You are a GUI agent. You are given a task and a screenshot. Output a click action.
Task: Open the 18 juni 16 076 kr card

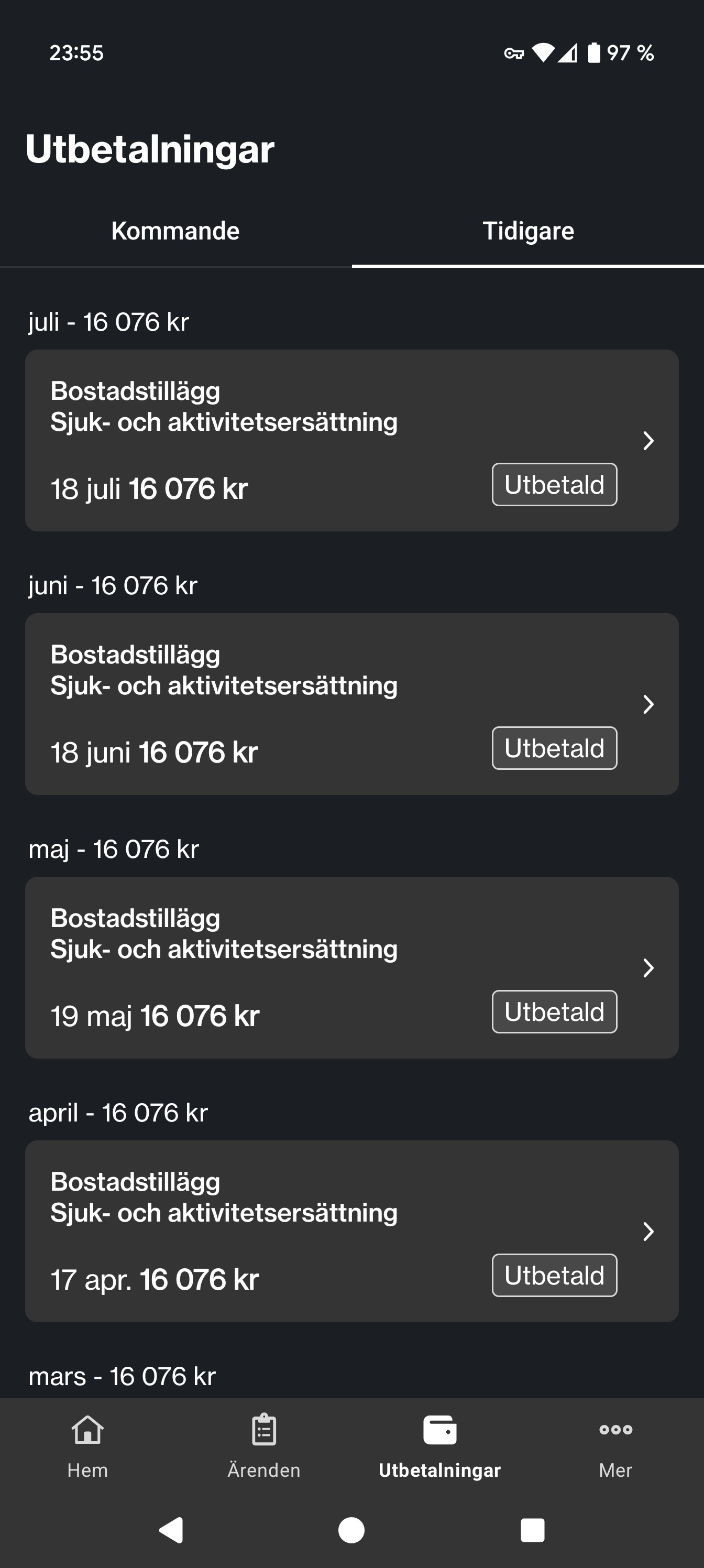[351, 704]
